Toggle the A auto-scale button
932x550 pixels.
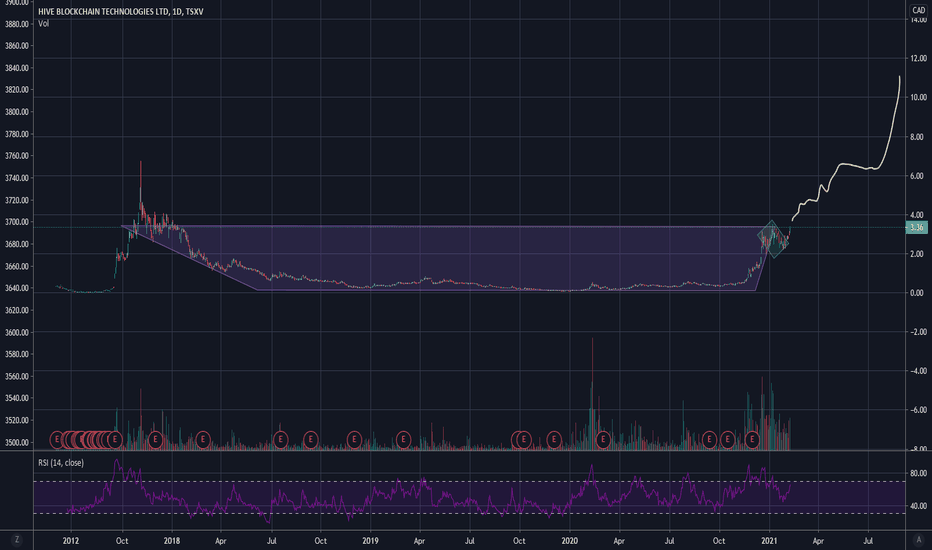[918, 540]
